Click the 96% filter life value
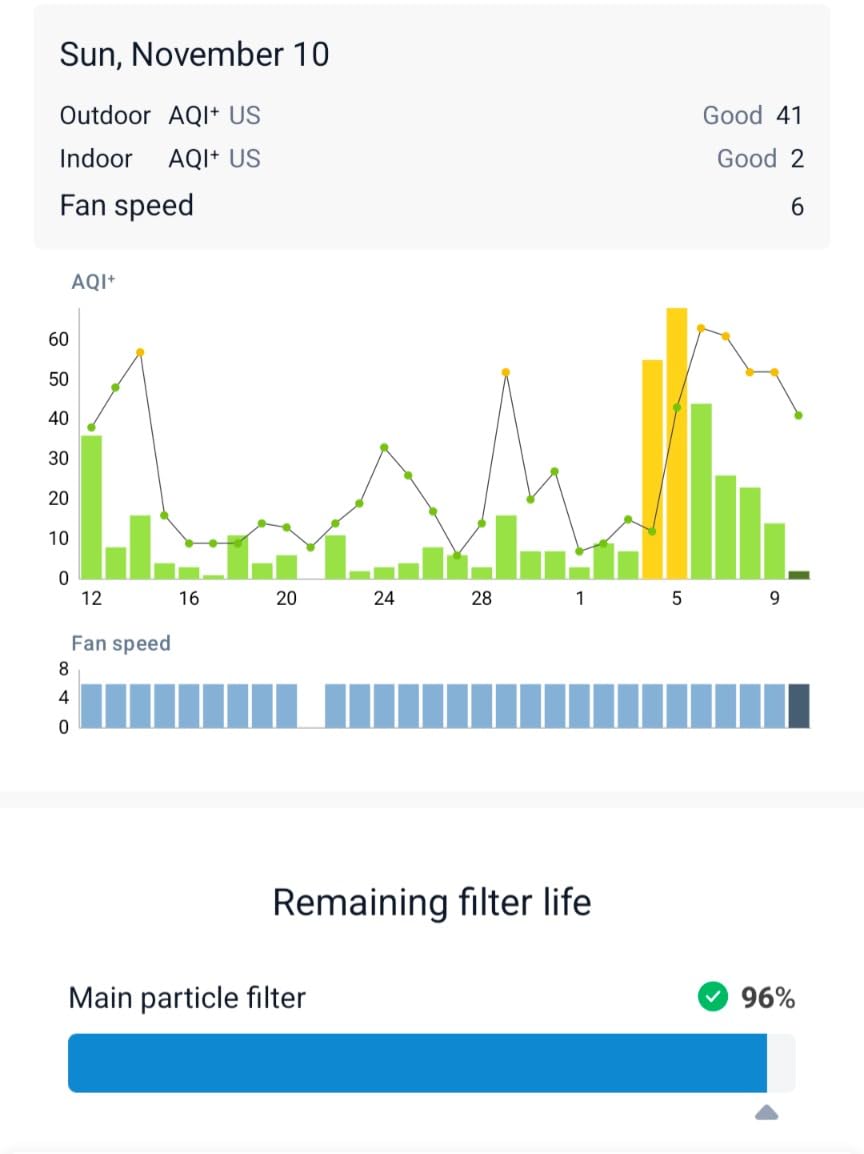 pyautogui.click(x=768, y=997)
